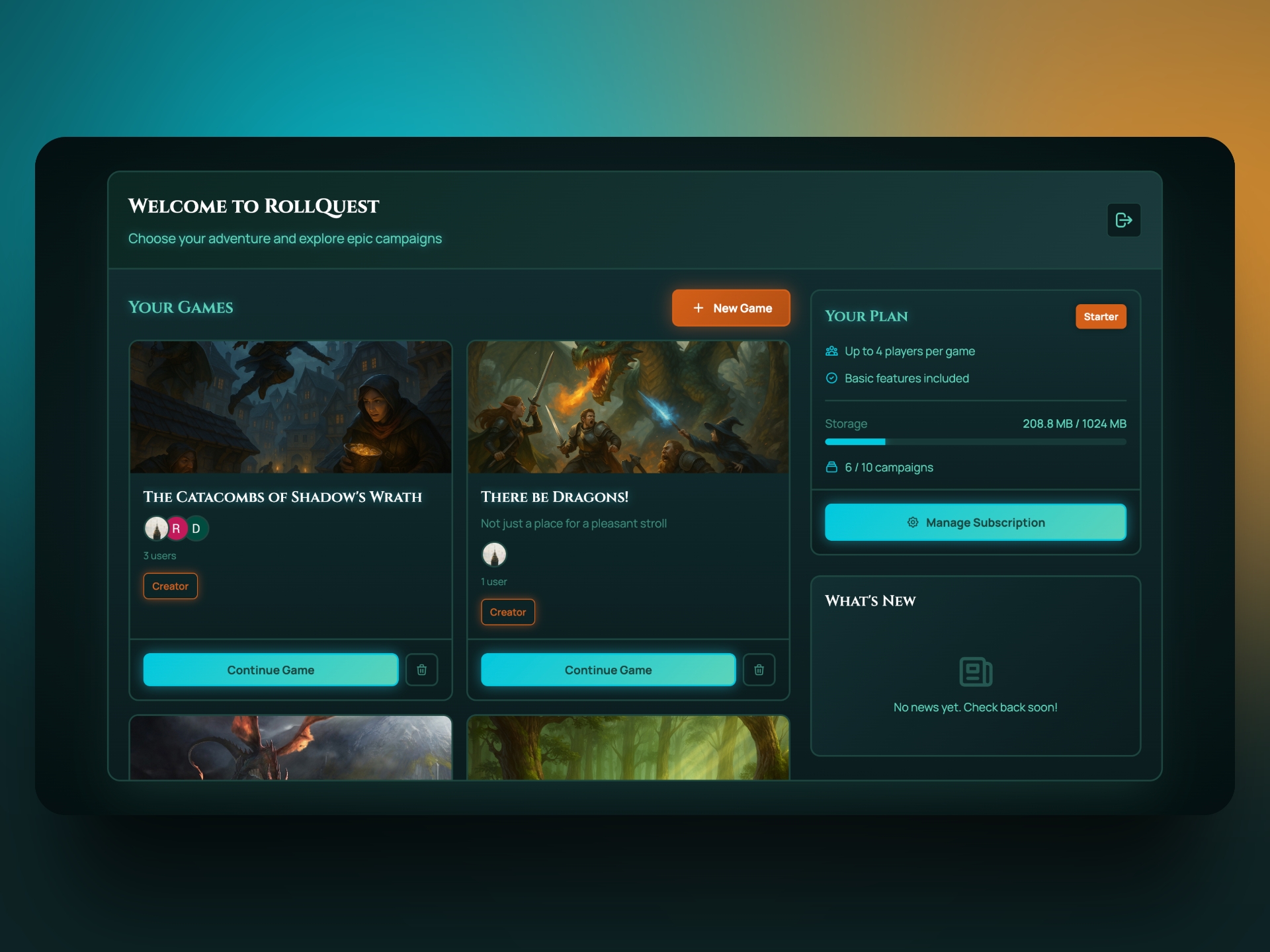Viewport: 1270px width, 952px height.
Task: Click the New Game button
Action: 731,308
